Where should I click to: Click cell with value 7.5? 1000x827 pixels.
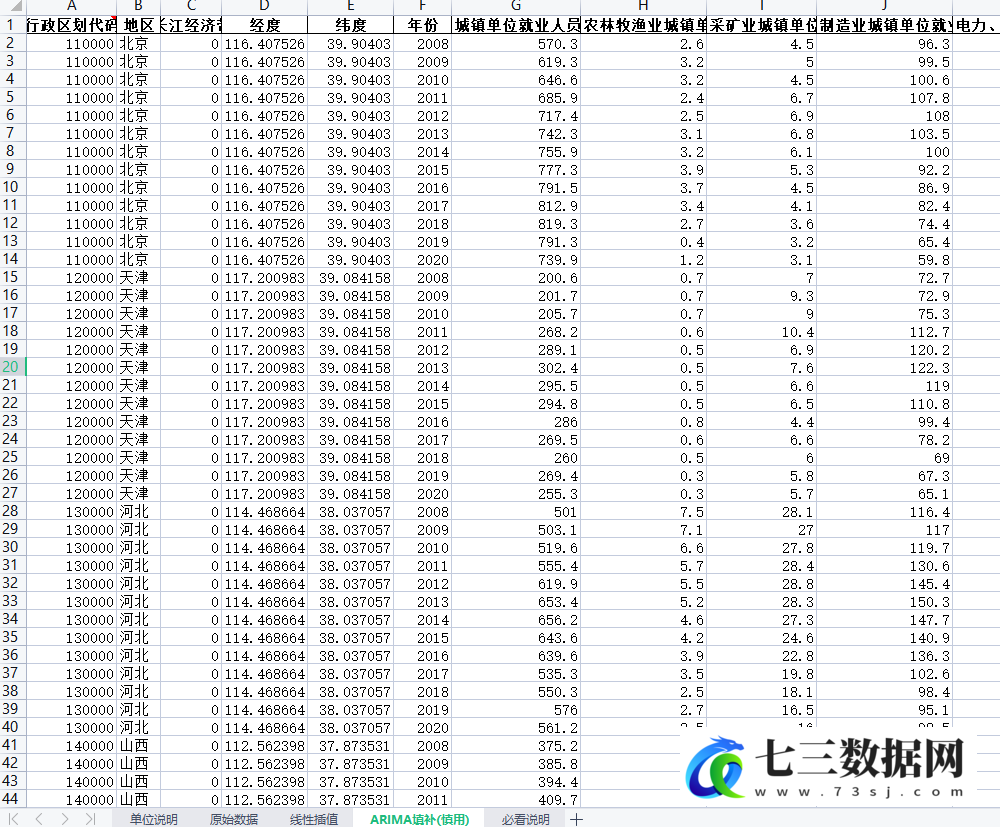tap(643, 512)
